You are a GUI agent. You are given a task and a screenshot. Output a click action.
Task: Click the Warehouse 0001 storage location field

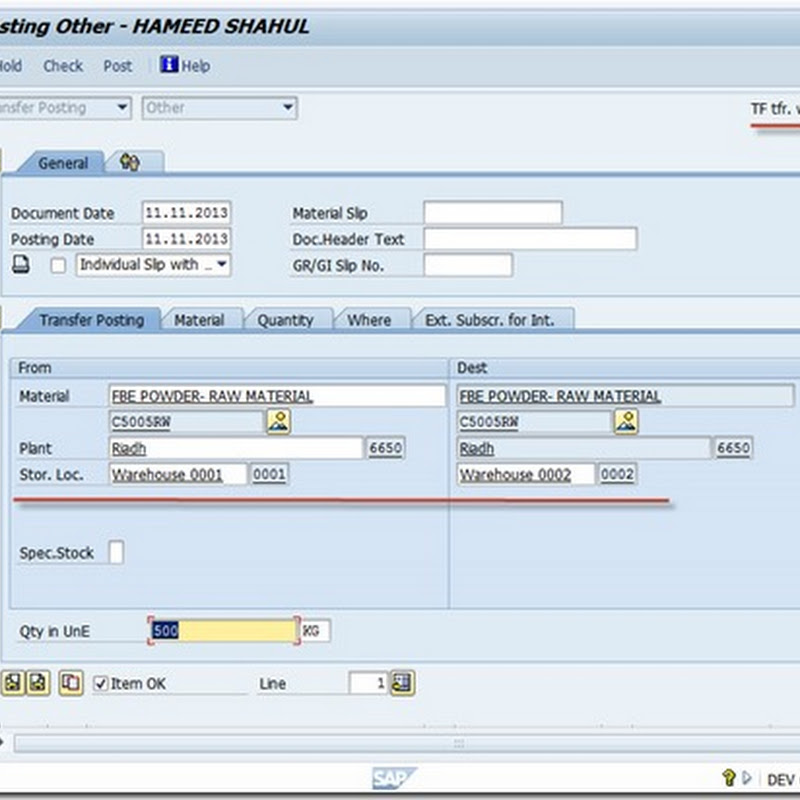[178, 474]
